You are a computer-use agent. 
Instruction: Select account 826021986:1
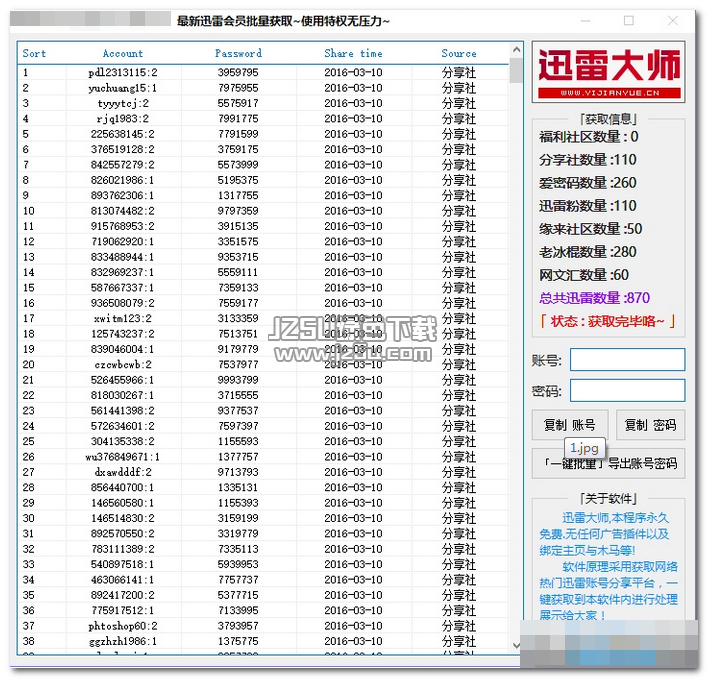pos(123,180)
